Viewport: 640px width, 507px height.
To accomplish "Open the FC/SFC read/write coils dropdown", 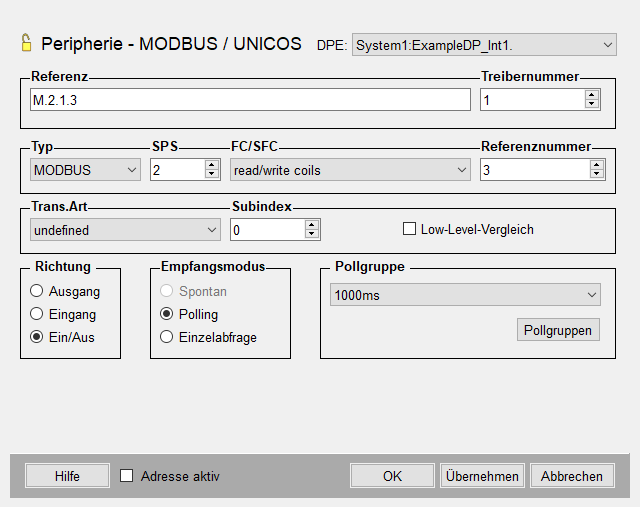I will (349, 170).
